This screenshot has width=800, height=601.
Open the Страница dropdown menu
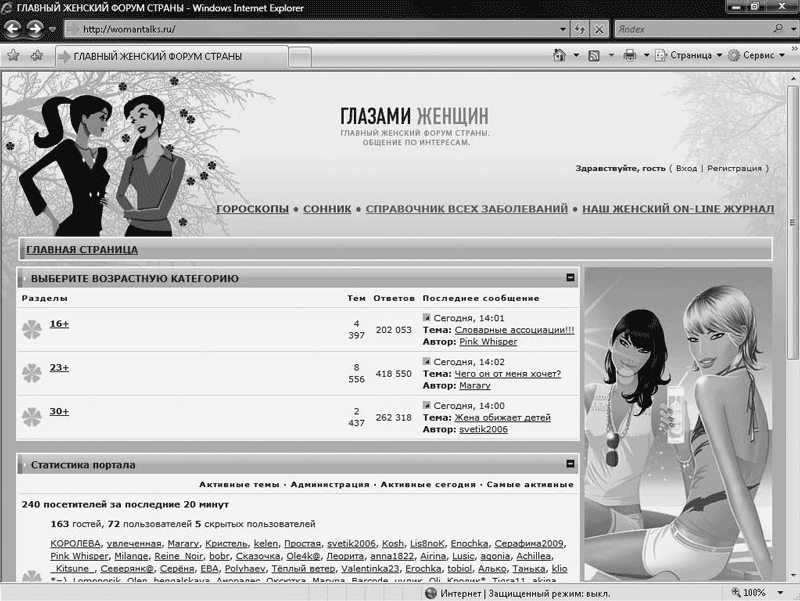[x=690, y=56]
